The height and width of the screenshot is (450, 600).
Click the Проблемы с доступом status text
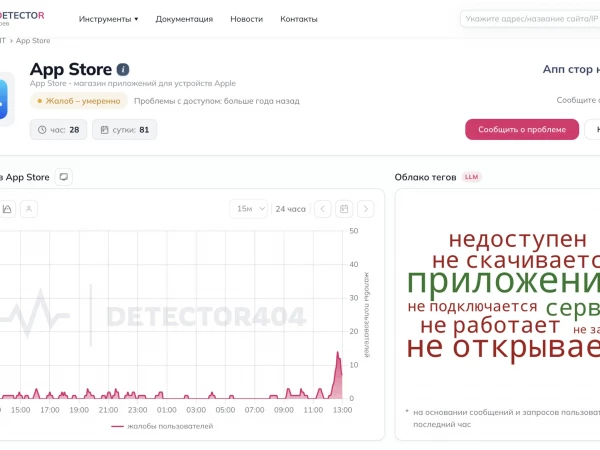[217, 101]
